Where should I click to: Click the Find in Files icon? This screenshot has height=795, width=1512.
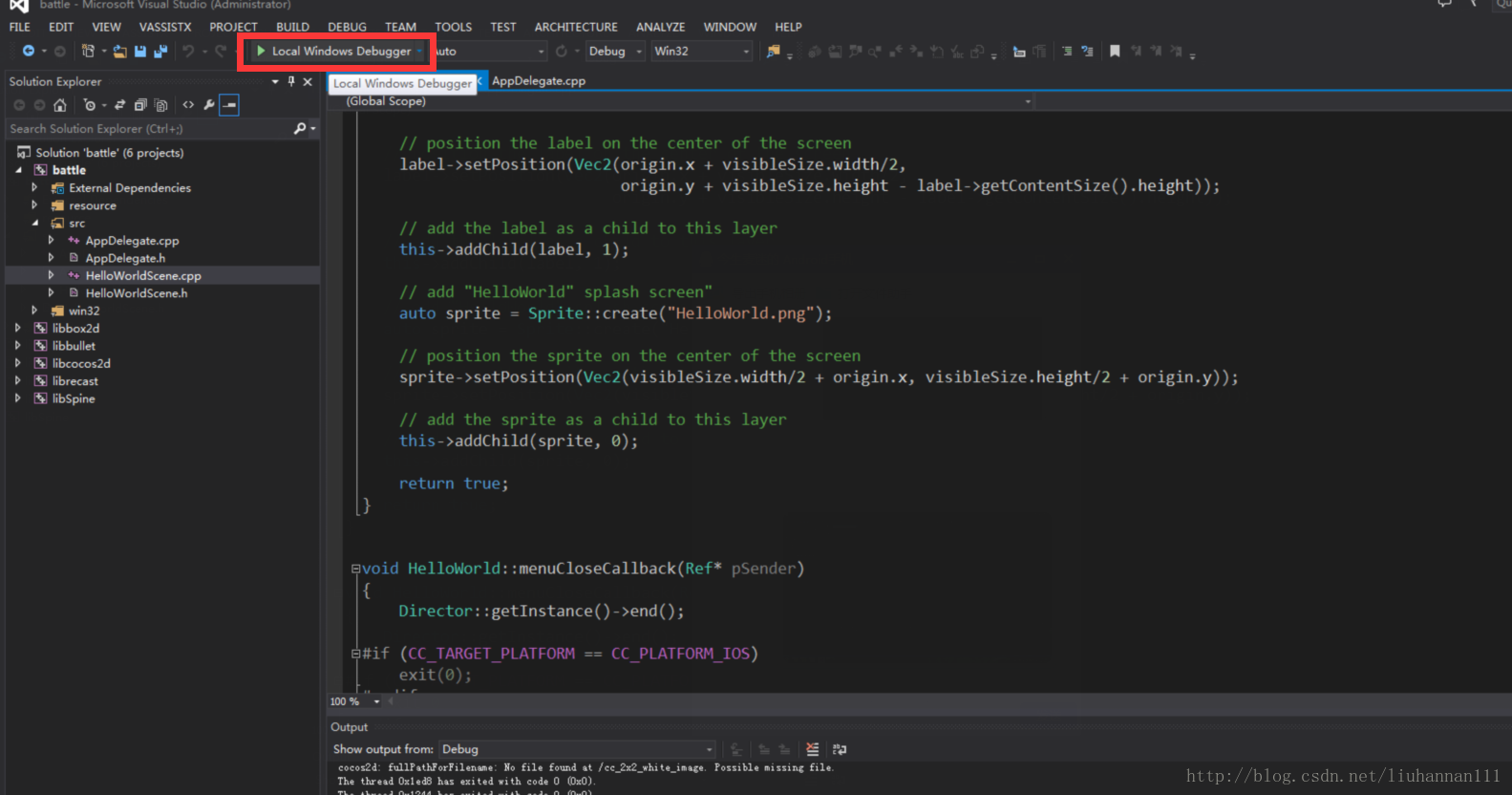(774, 51)
